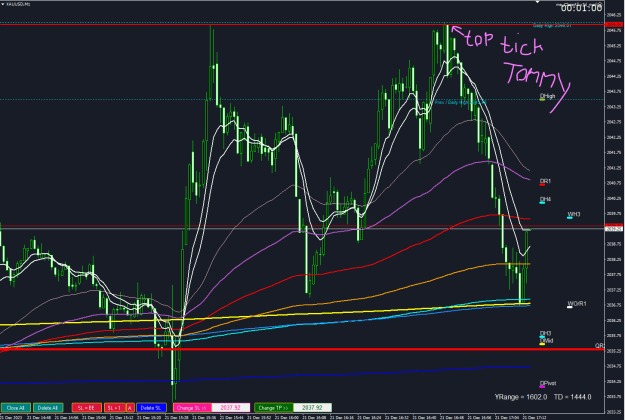This screenshot has width=625, height=420.
Task: Click the grey current price tag on the axis
Action: point(614,229)
